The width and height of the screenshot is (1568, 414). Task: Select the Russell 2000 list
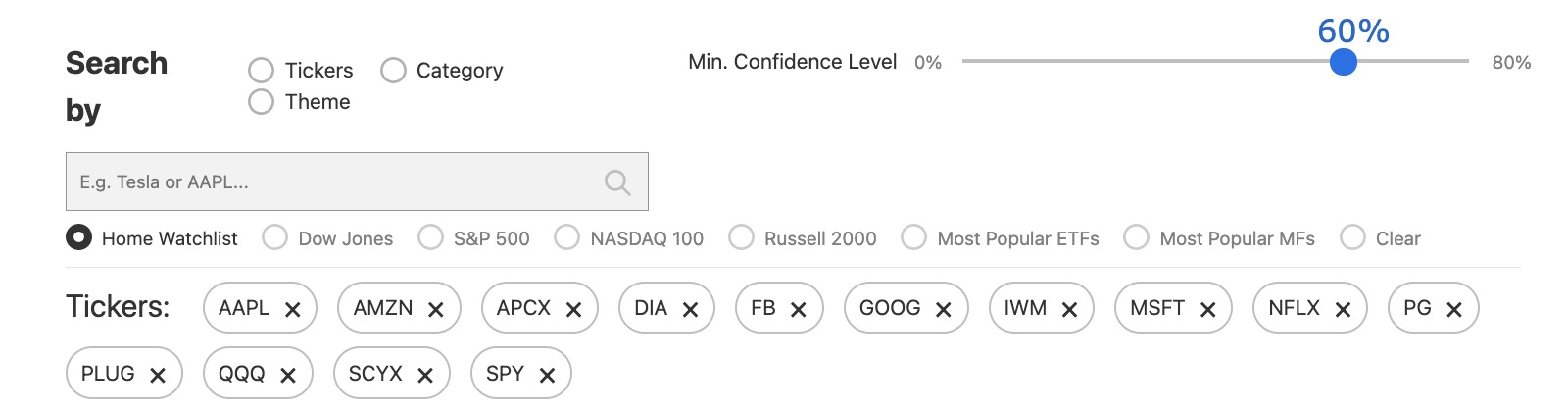[x=741, y=238]
